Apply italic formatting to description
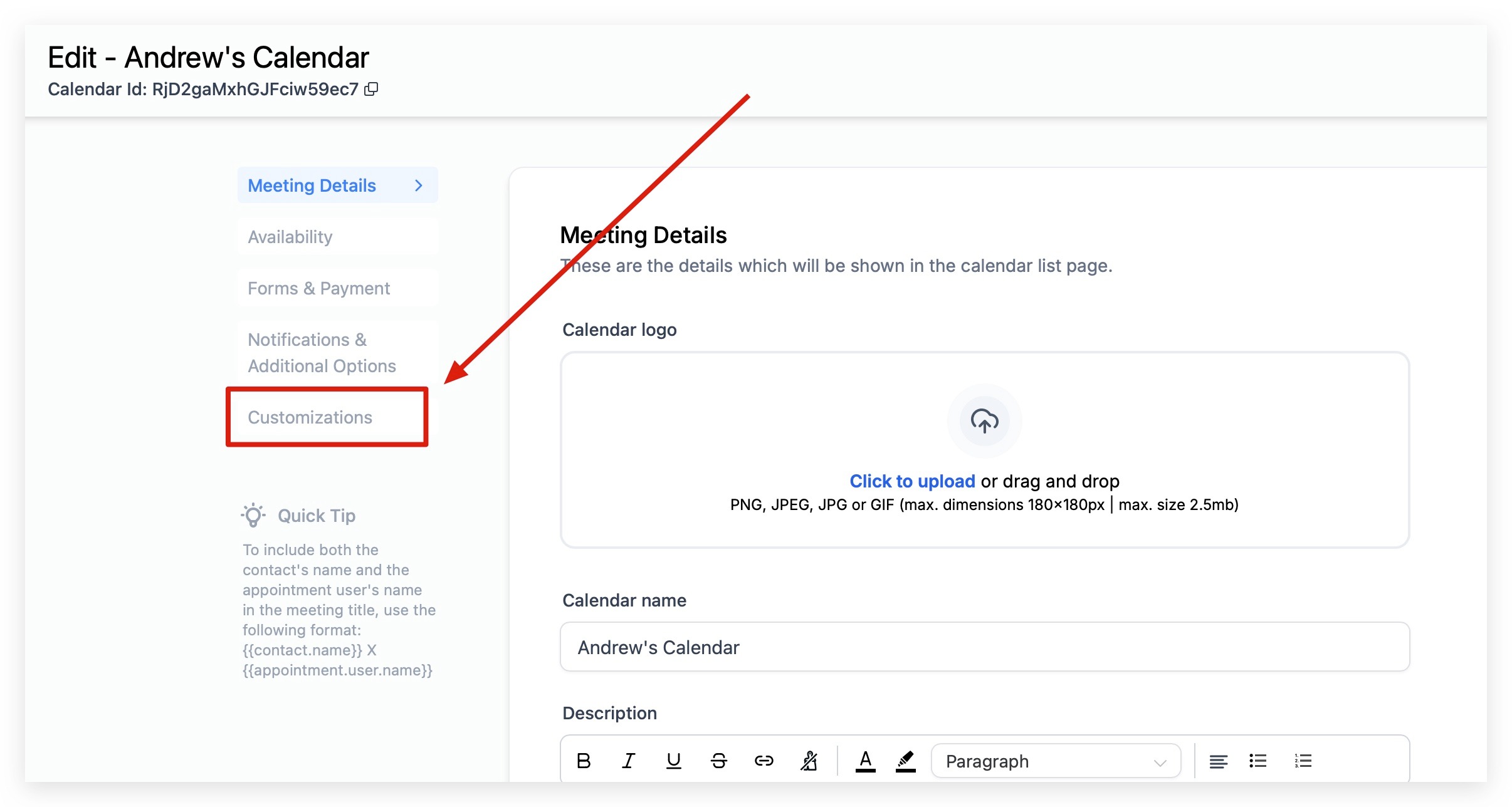Screen dimensions: 1512x807 coord(628,761)
